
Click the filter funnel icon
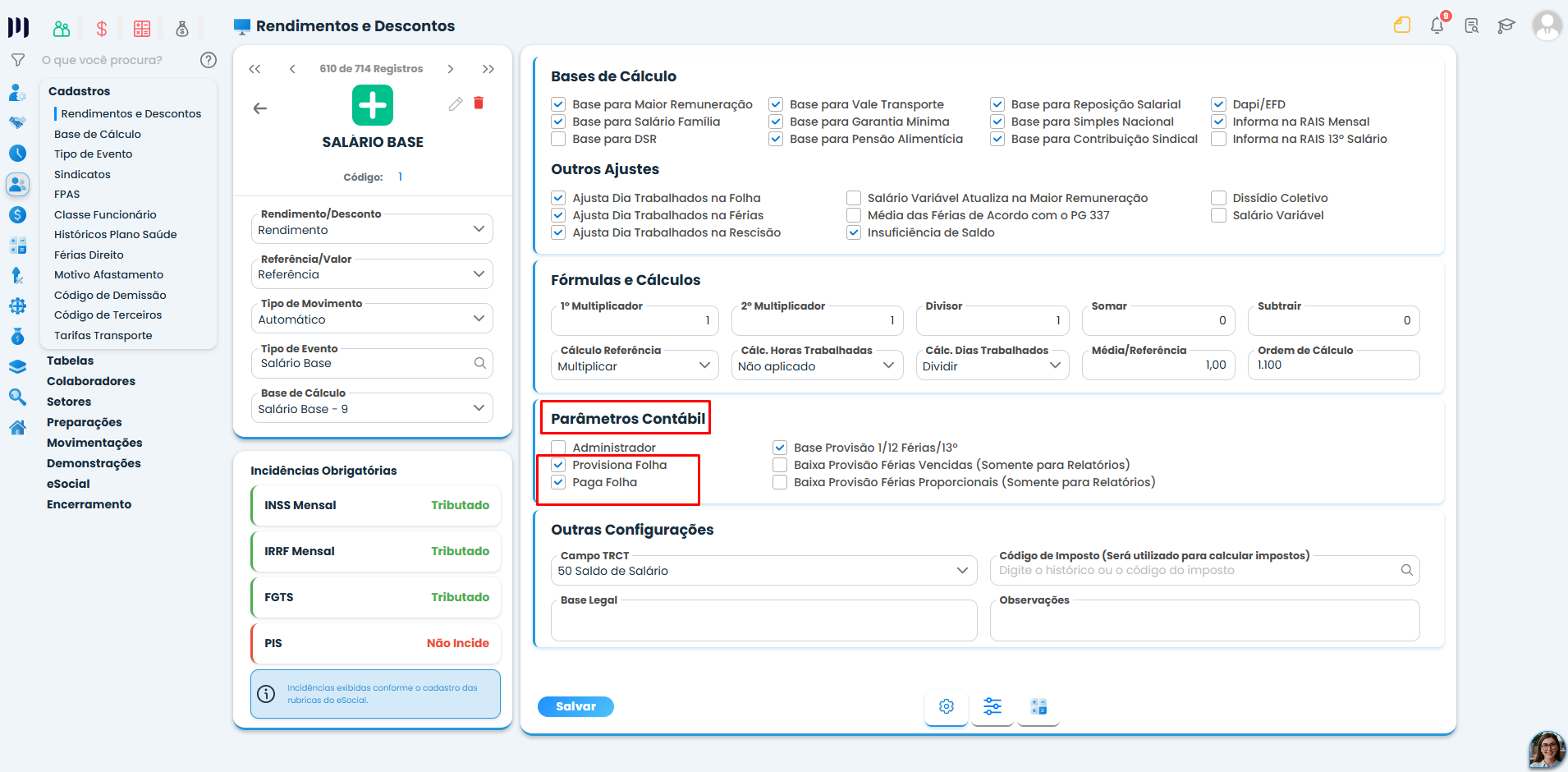click(17, 60)
